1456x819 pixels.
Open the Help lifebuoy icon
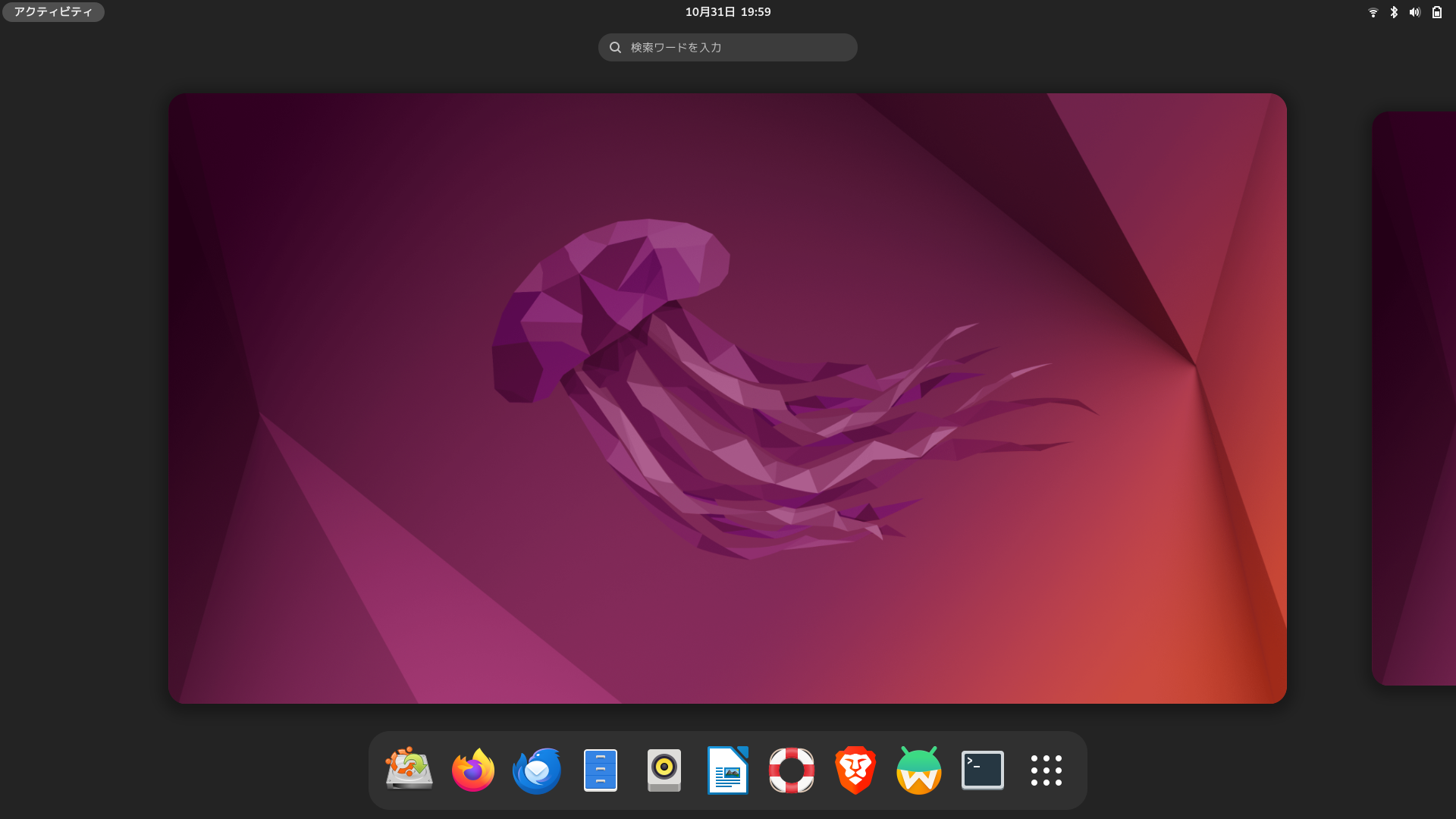(792, 770)
